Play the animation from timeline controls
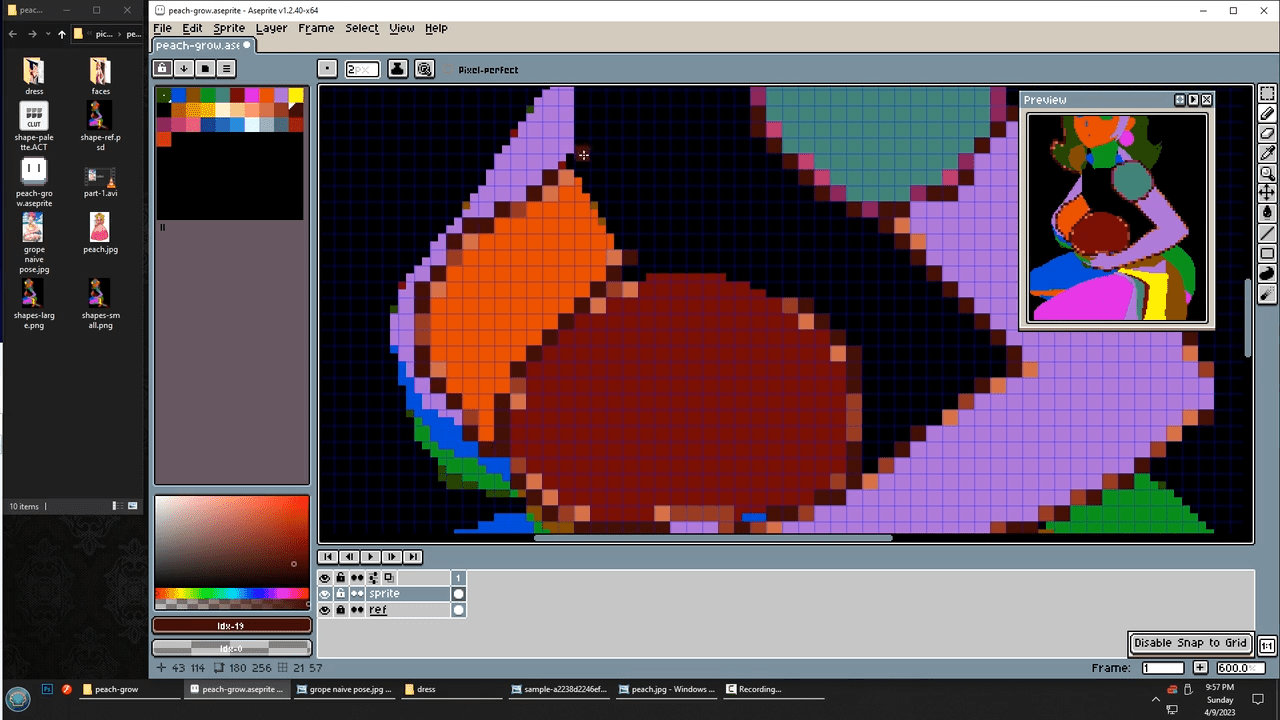This screenshot has width=1280, height=720. point(370,557)
